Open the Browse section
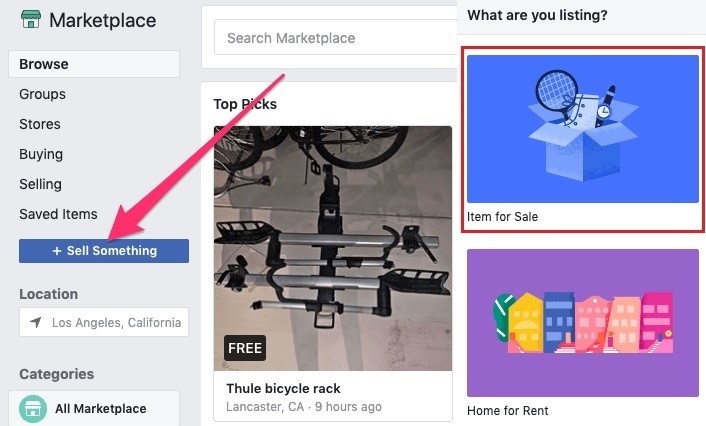Screen dimensions: 706x426 (44, 64)
